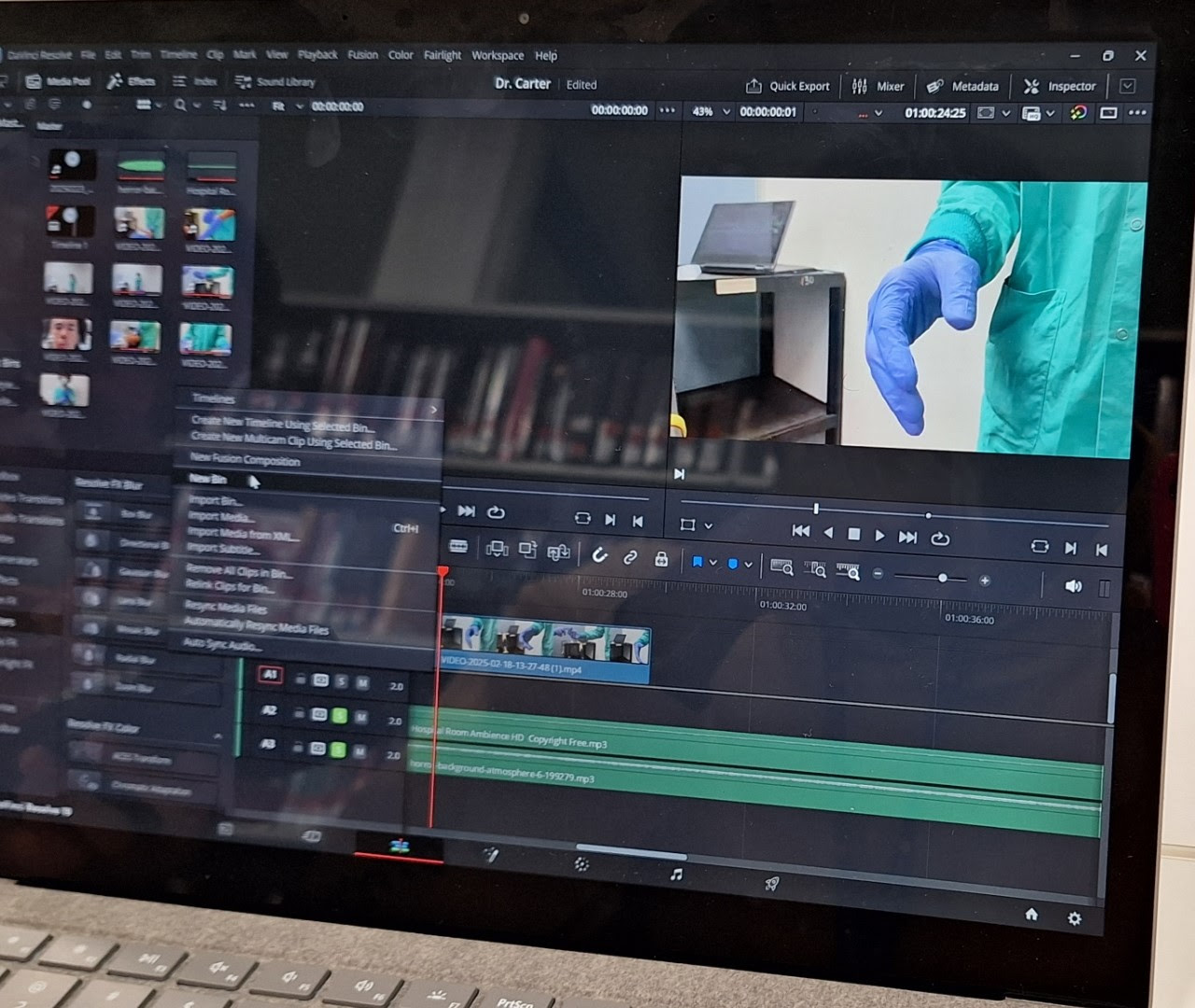Viewport: 1195px width, 1008px height.
Task: Mute audio track A1
Action: 361,683
